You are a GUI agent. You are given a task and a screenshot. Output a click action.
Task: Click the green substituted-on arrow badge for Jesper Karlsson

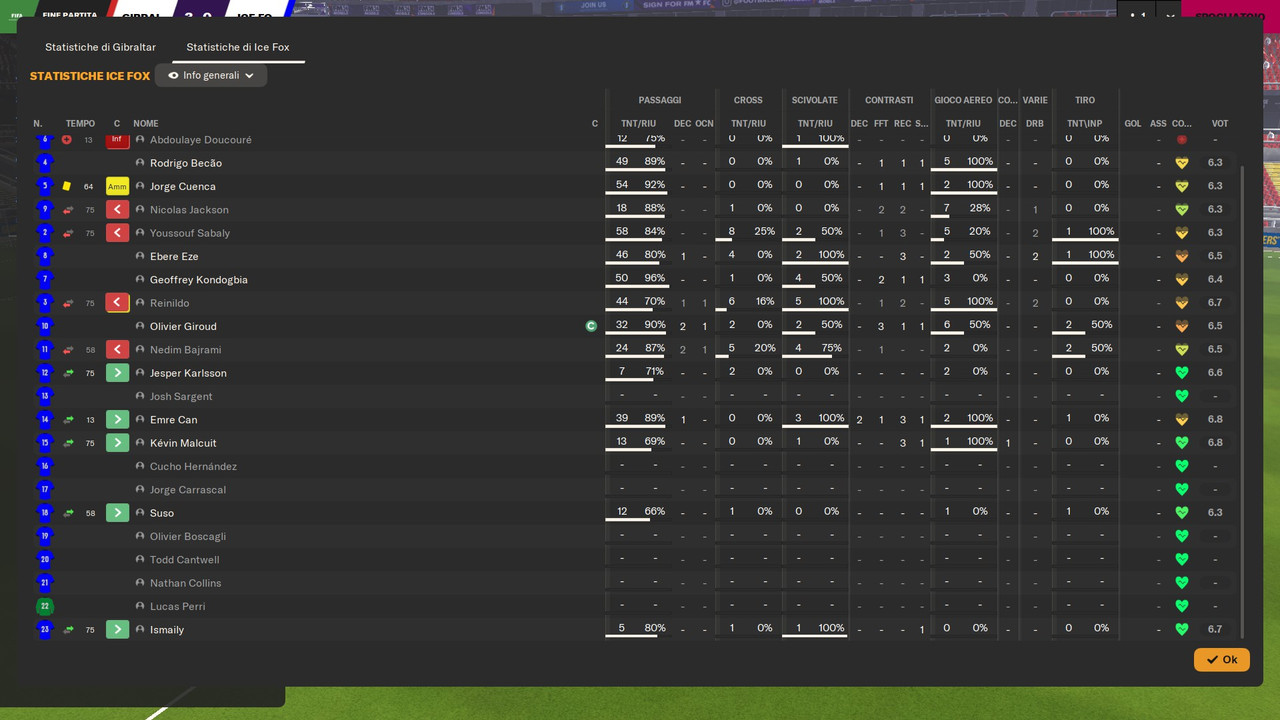pos(117,373)
